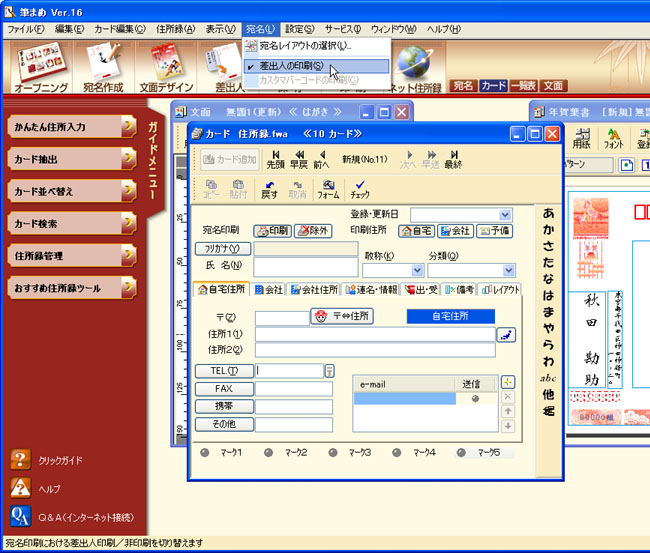Click the postal code to address button
This screenshot has height=553, width=650.
(341, 316)
